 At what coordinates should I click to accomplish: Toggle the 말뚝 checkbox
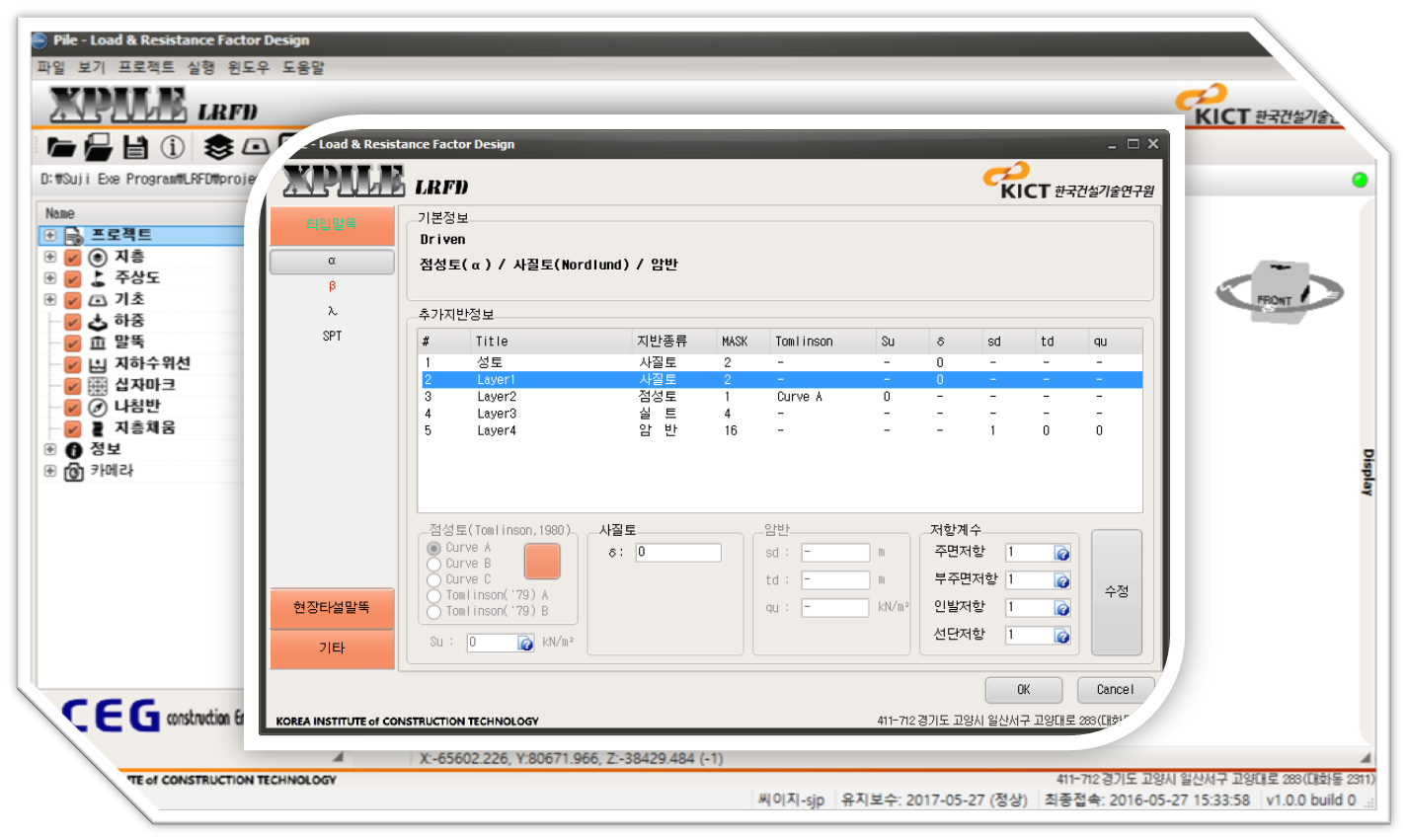[x=72, y=344]
